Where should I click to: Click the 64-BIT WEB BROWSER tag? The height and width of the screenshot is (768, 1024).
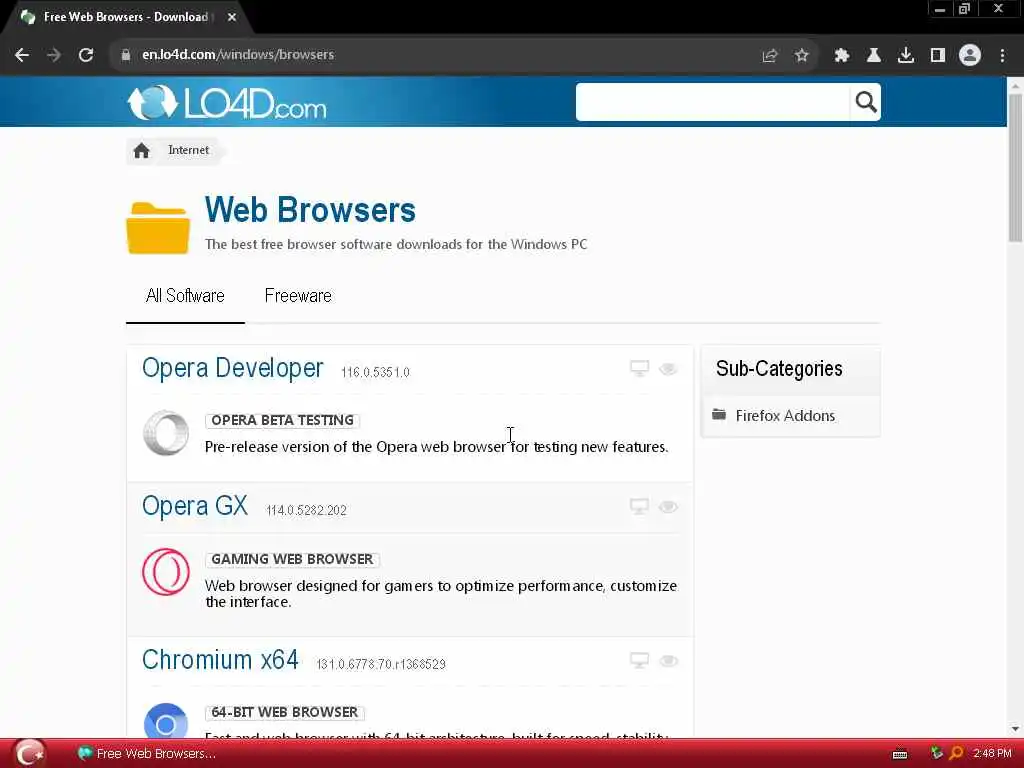[285, 712]
